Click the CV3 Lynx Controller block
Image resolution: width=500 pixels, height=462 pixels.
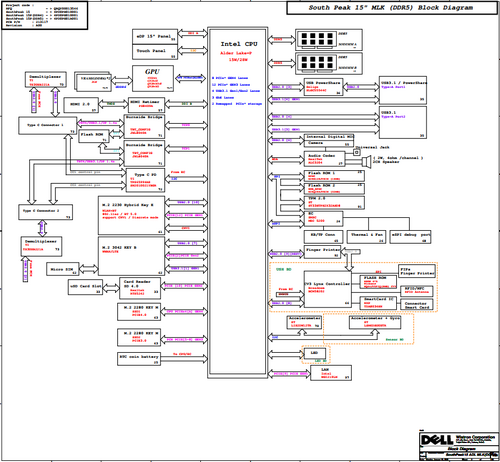[x=328, y=289]
